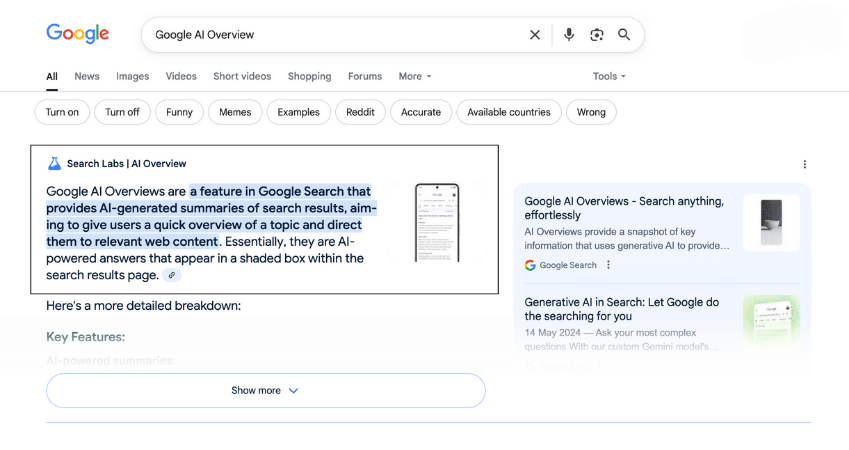Click the Google logo

coord(77,34)
